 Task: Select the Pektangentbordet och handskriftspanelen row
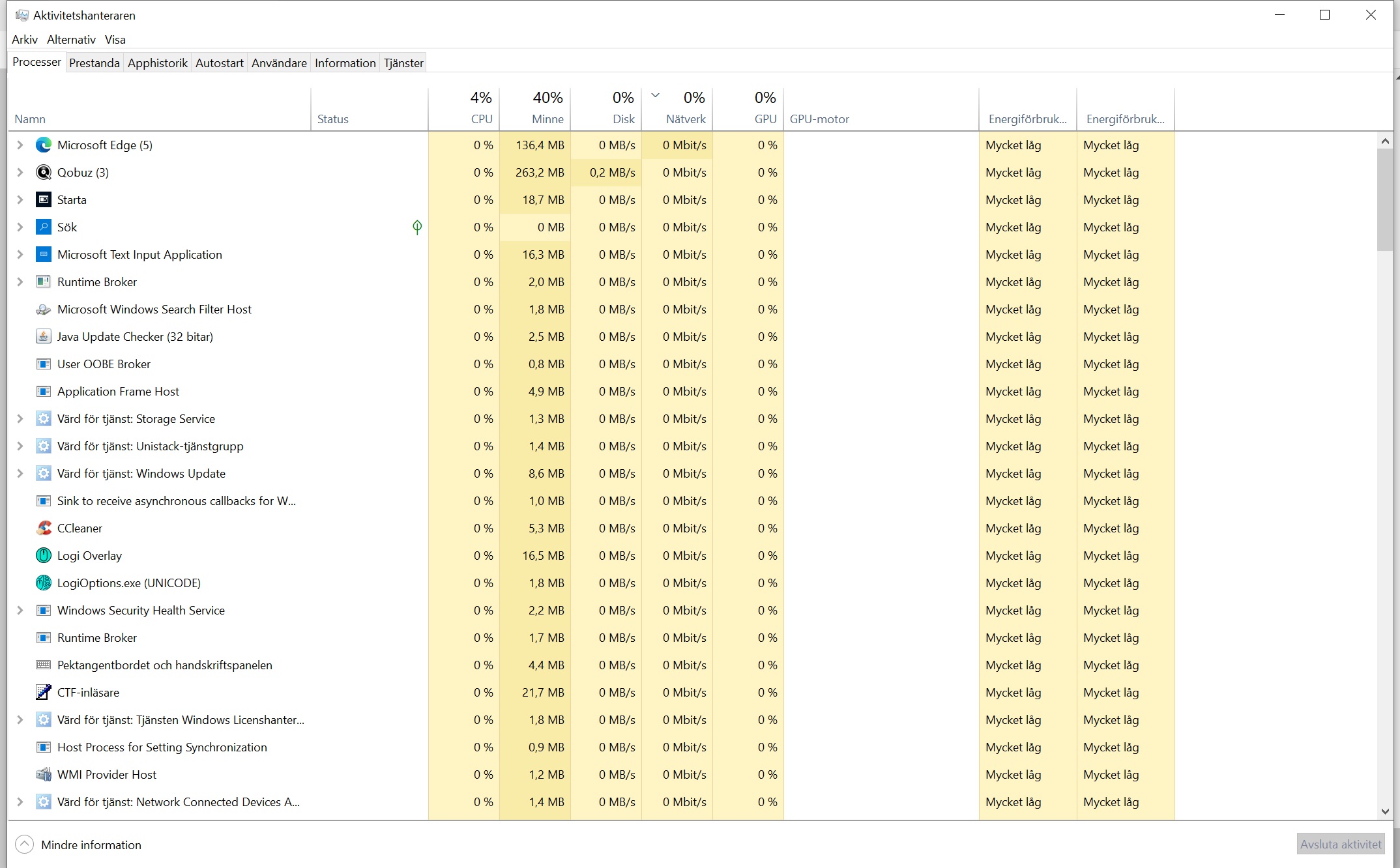(592, 665)
